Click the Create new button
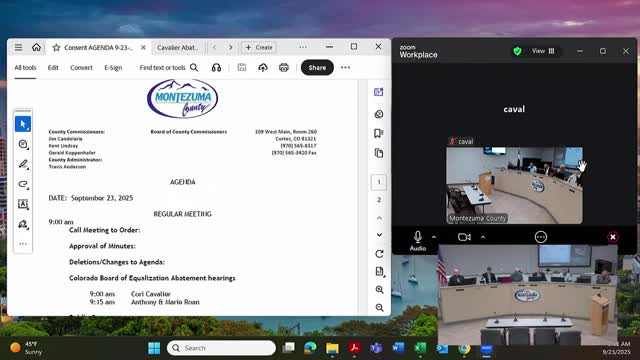Viewport: 640px width, 360px height. [x=259, y=47]
